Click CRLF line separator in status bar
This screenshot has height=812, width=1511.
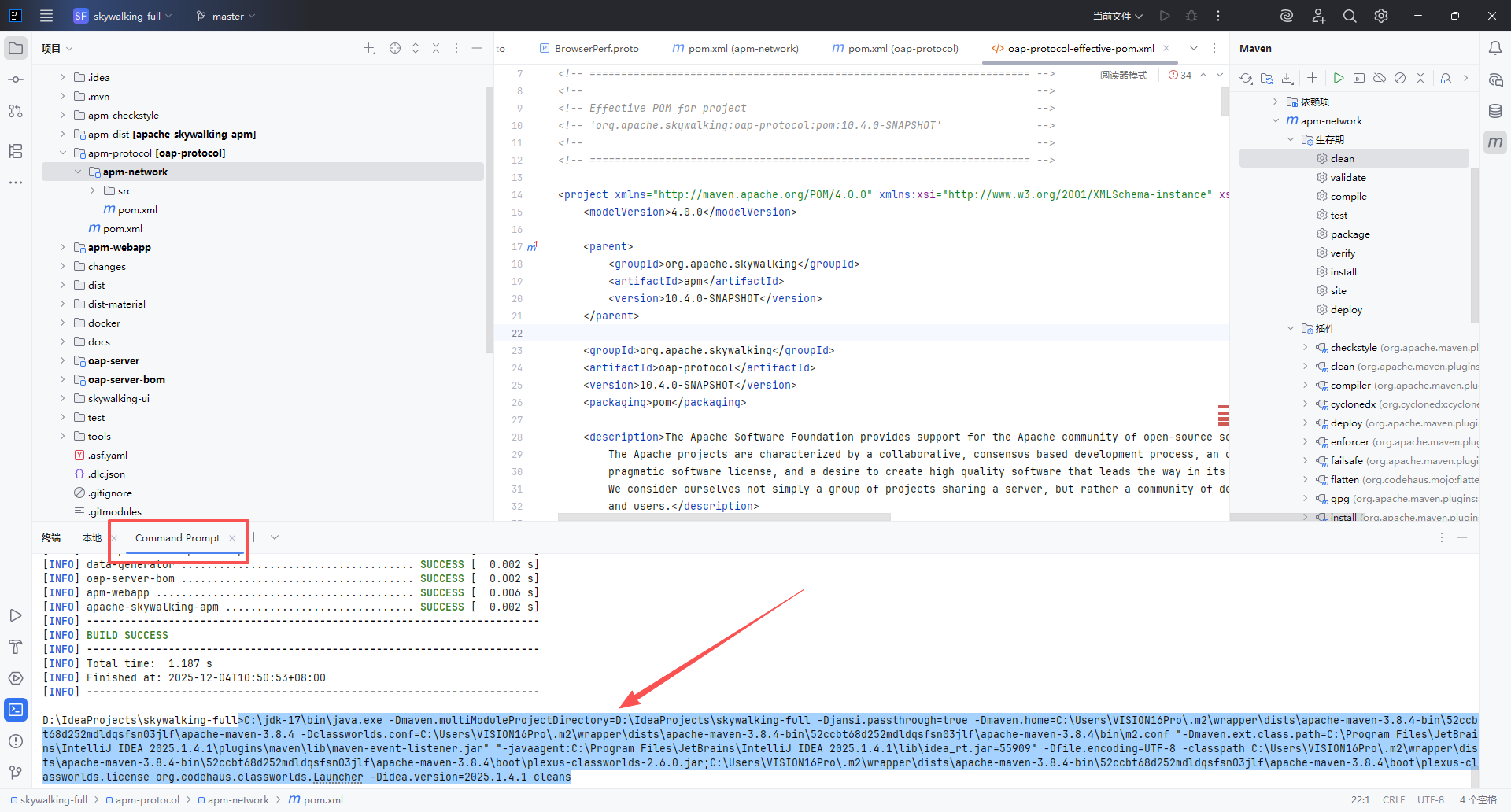tap(1394, 799)
